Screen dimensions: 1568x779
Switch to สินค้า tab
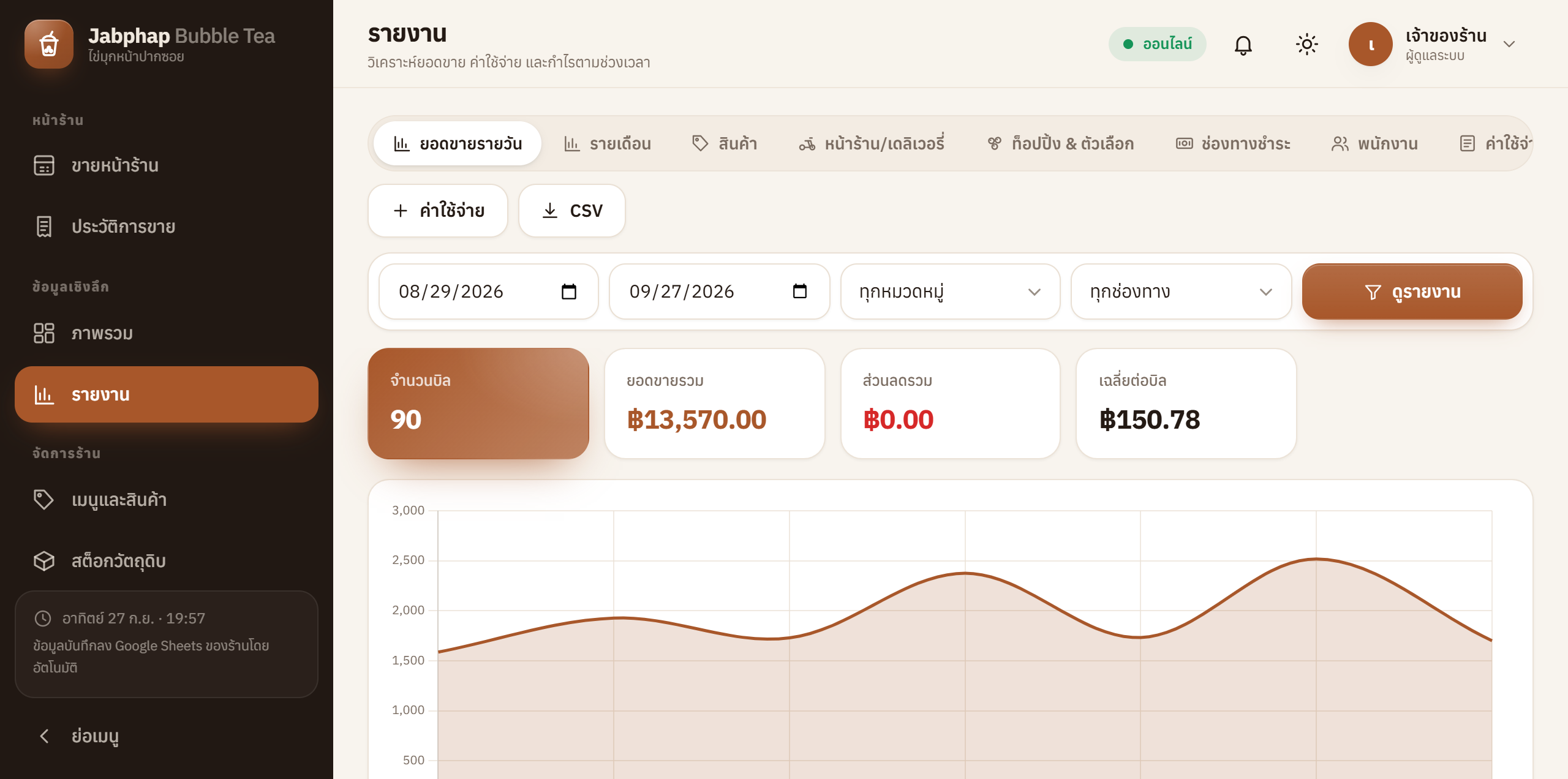[725, 143]
